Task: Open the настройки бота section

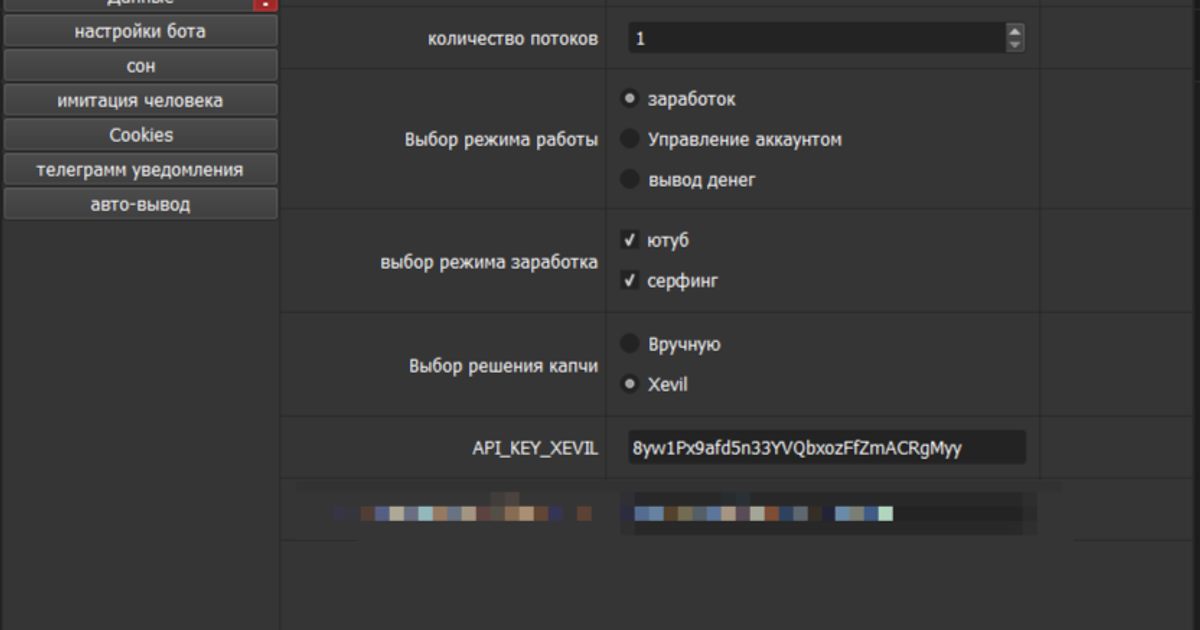Action: (140, 31)
